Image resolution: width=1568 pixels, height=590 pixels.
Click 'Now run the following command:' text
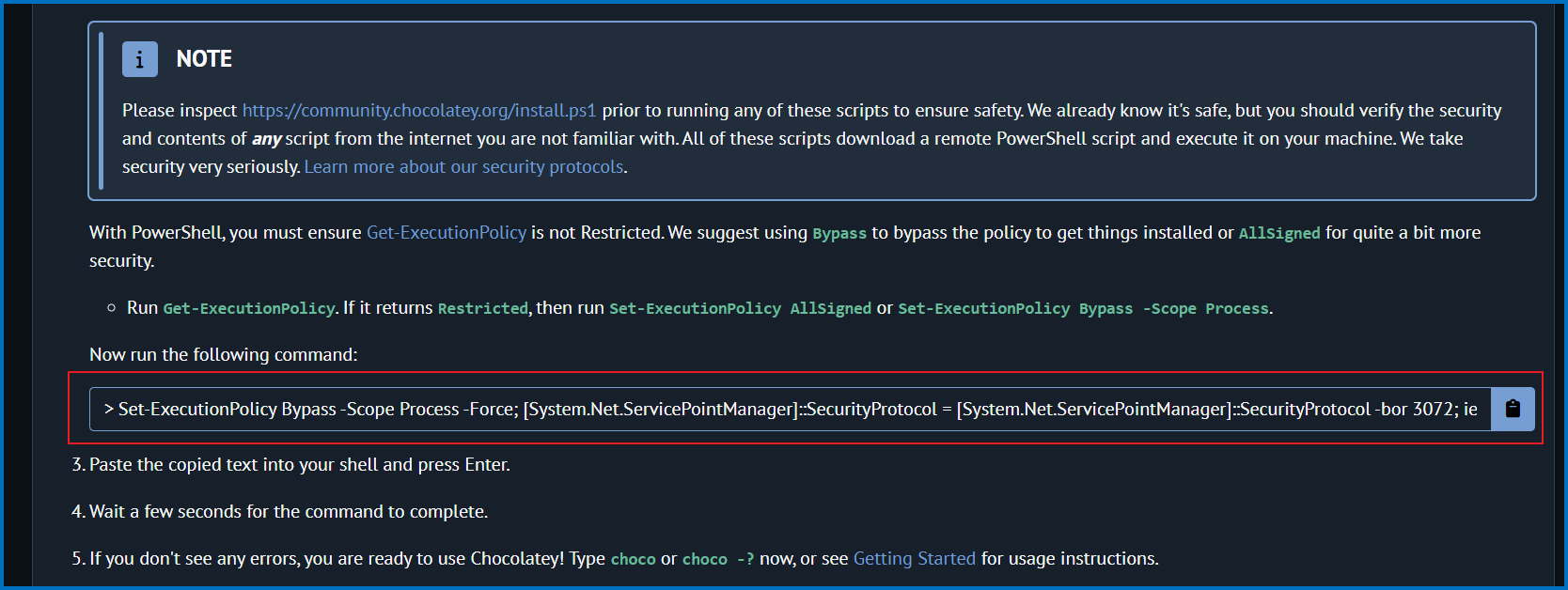point(224,354)
